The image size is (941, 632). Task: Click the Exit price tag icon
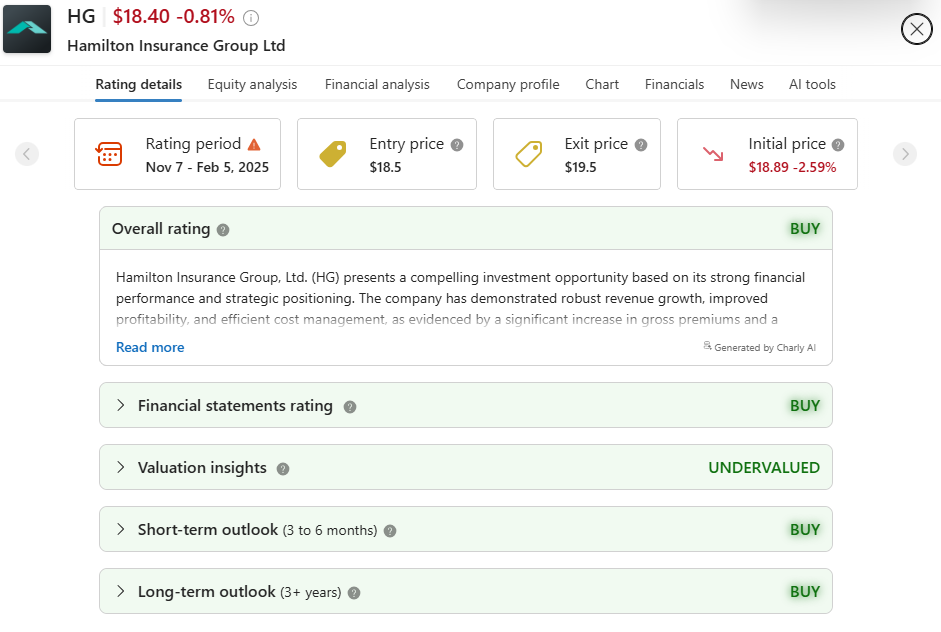[x=529, y=154]
